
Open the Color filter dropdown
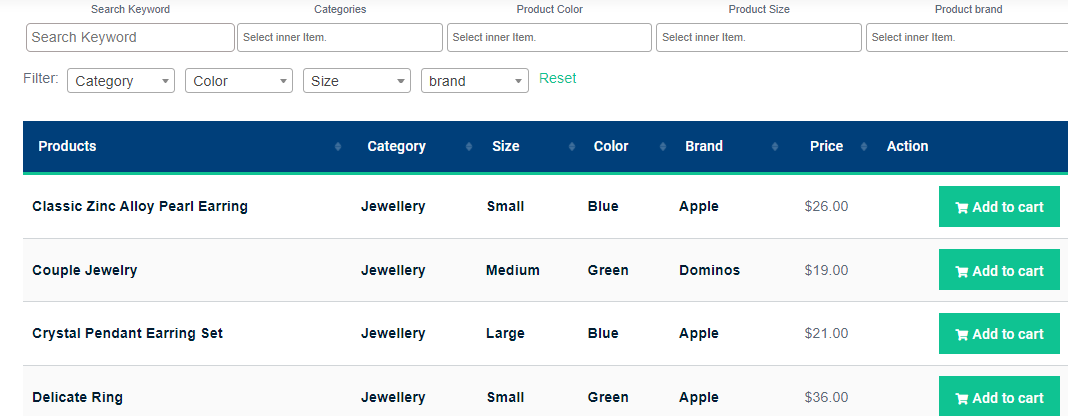pos(239,81)
